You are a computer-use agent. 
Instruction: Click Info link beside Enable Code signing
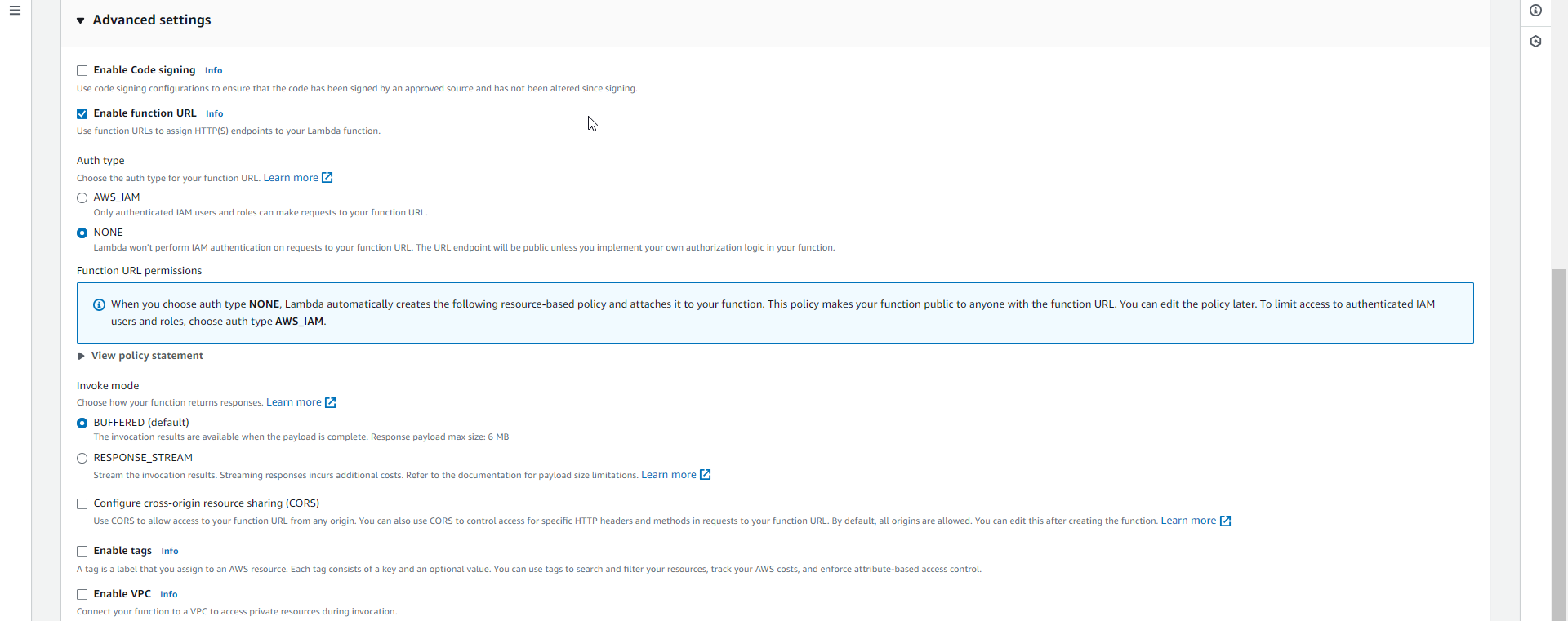pos(213,71)
